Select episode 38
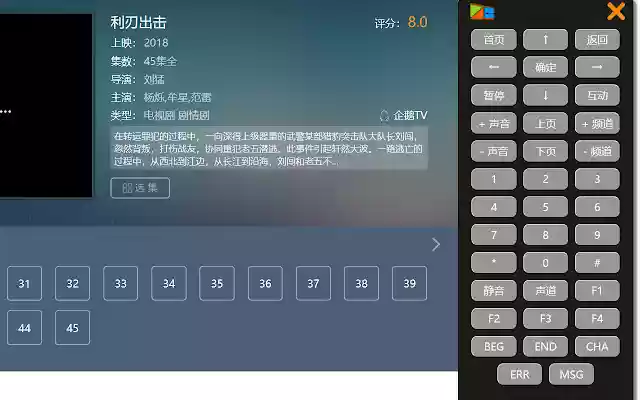The image size is (640, 400). [x=362, y=284]
